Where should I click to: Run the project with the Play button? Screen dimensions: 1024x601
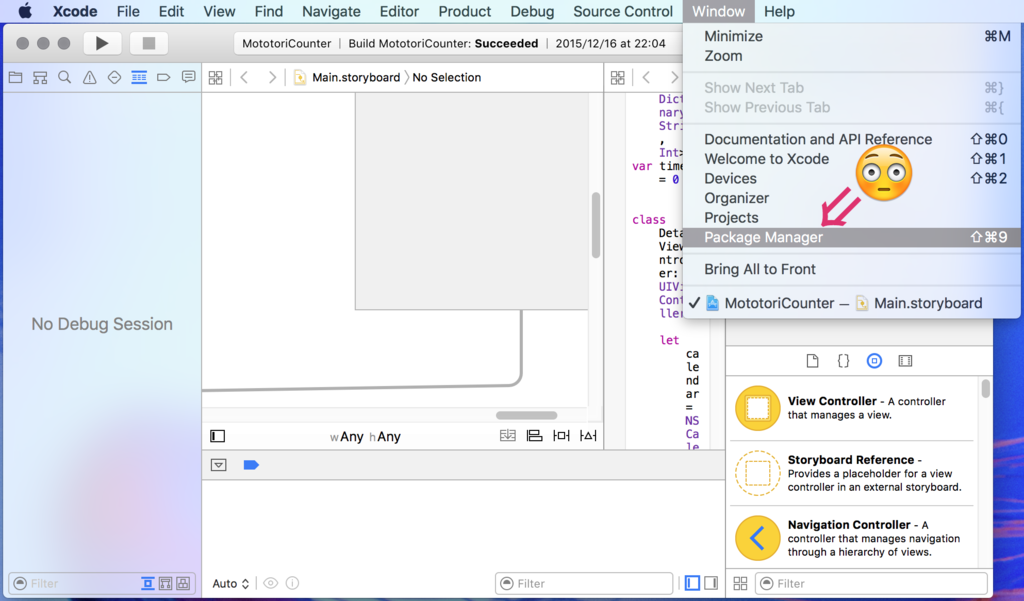point(101,43)
